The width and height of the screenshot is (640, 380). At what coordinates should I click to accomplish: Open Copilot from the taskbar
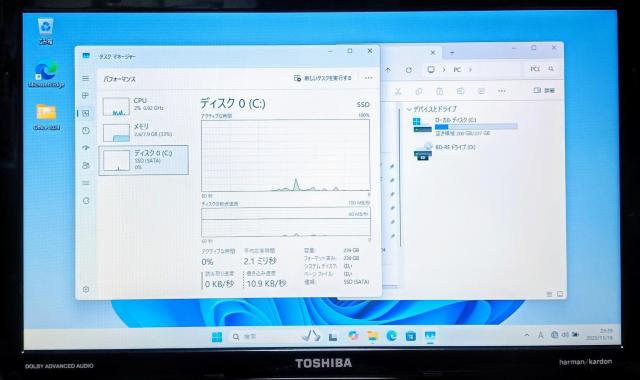[x=353, y=336]
